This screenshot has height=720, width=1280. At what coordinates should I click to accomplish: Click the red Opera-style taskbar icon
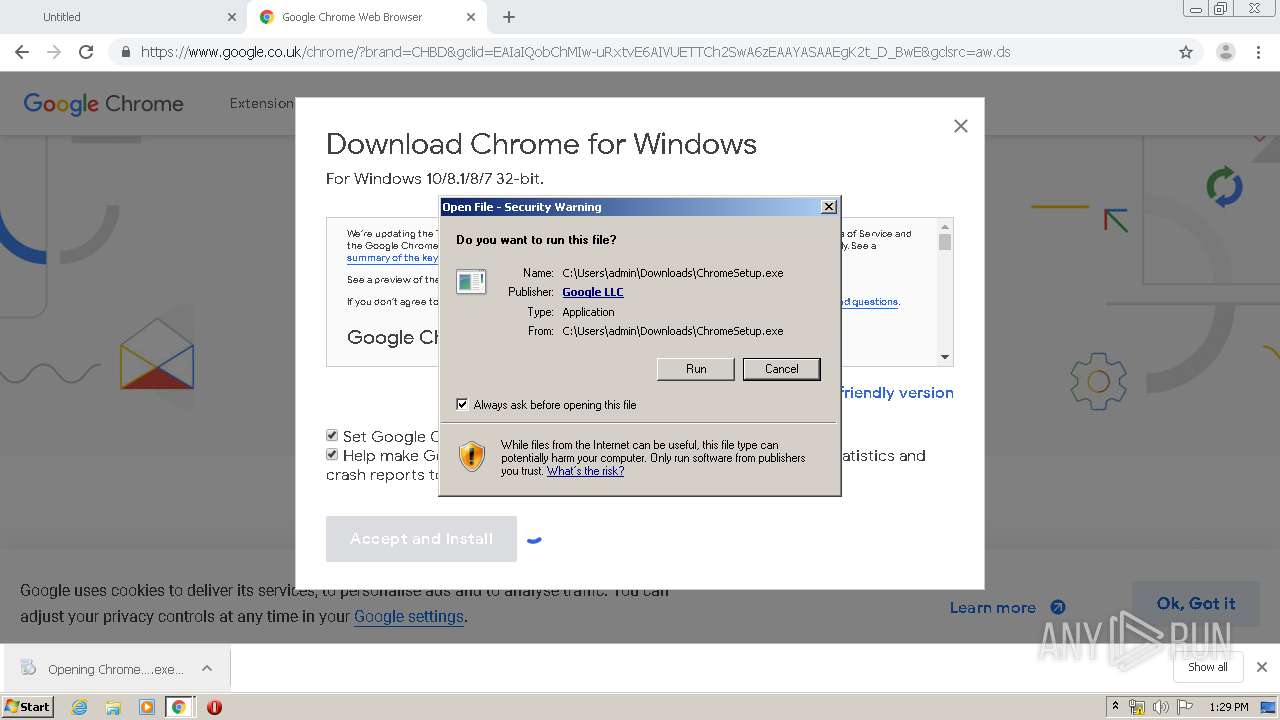pyautogui.click(x=214, y=707)
